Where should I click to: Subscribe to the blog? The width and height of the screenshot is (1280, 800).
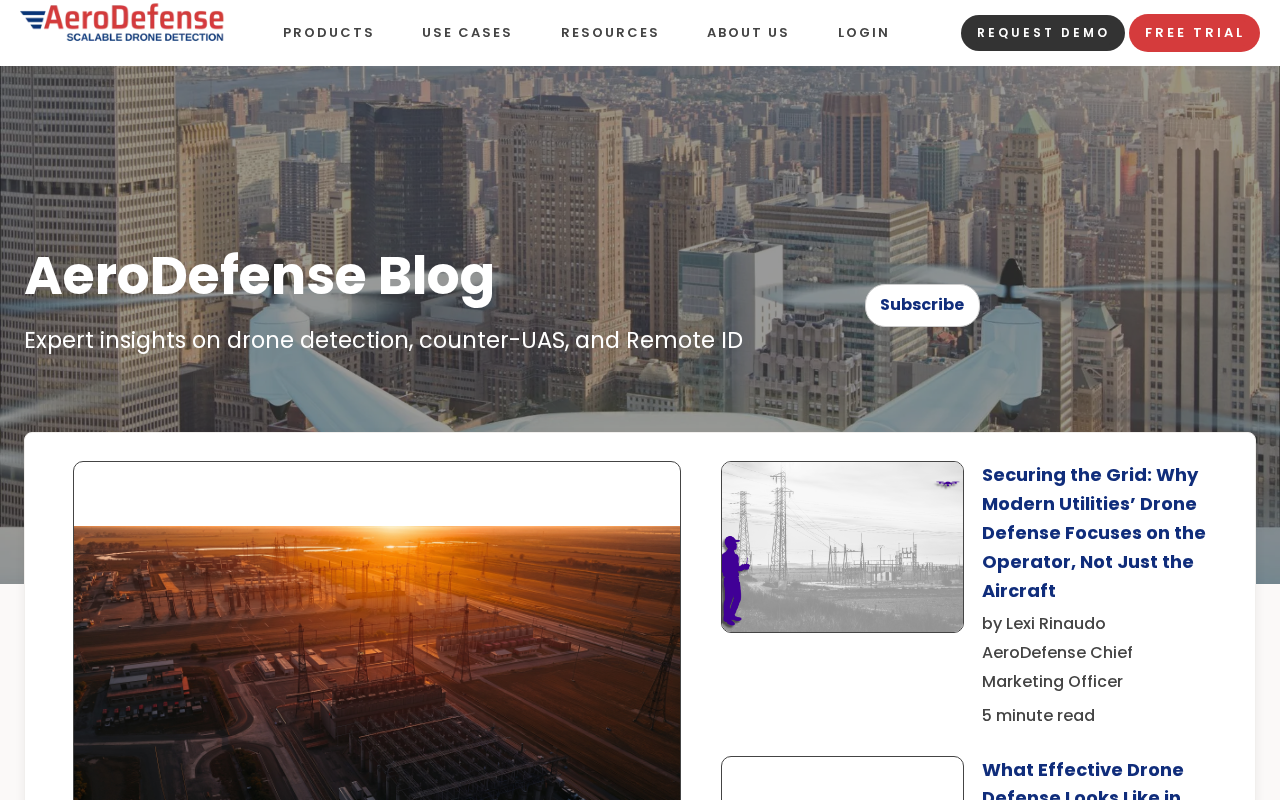click(x=922, y=305)
